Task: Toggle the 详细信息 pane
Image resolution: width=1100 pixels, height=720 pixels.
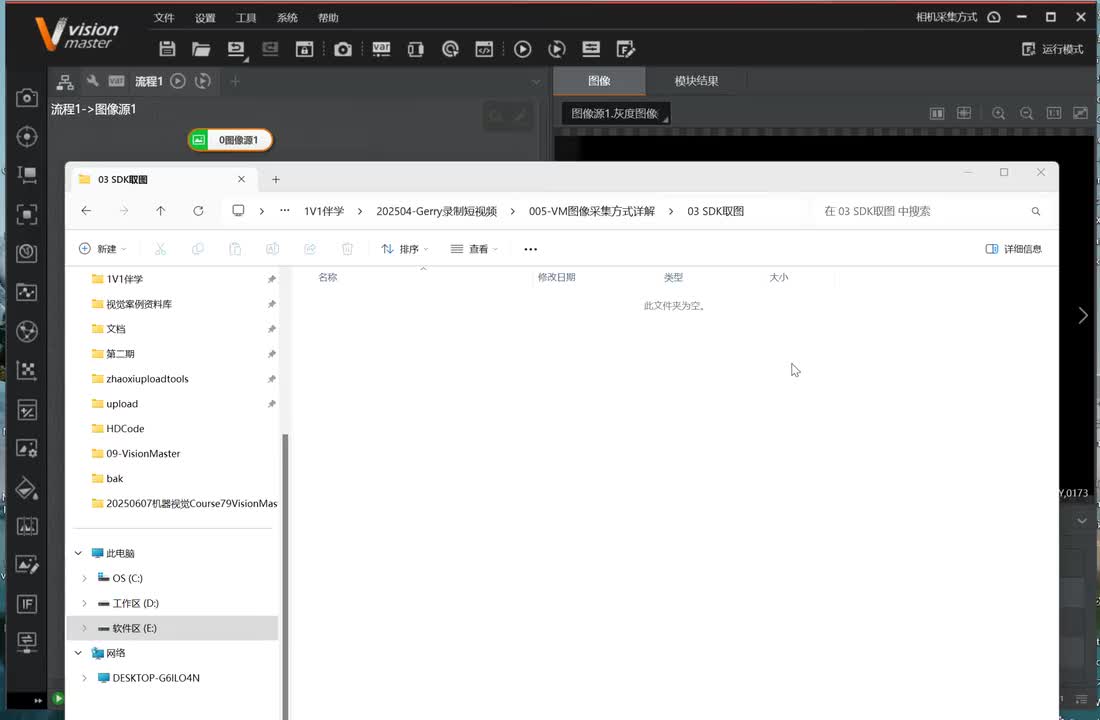Action: point(1014,249)
